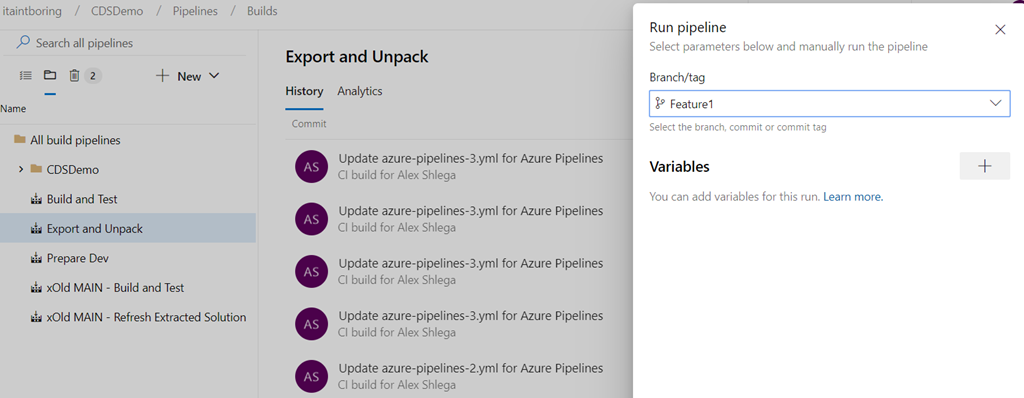The height and width of the screenshot is (398, 1024).
Task: Switch to folder view icon
Action: coord(50,75)
